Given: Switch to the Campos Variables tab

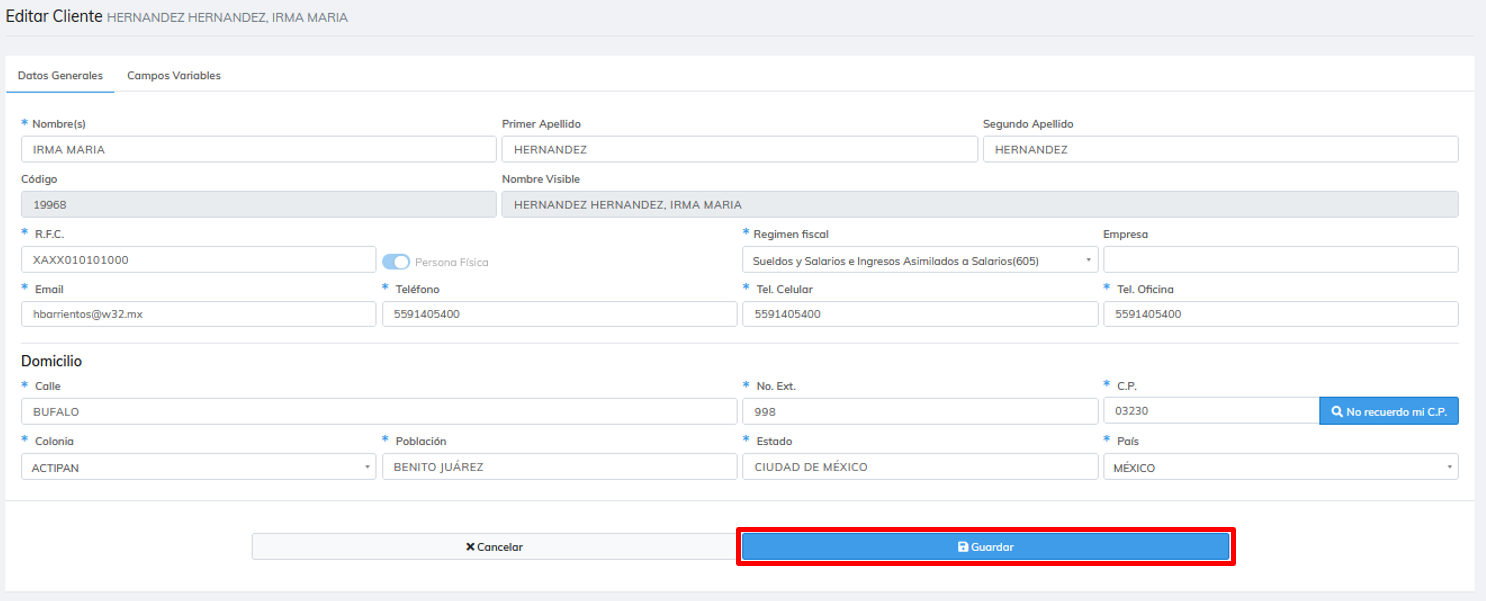Looking at the screenshot, I should click(x=174, y=76).
